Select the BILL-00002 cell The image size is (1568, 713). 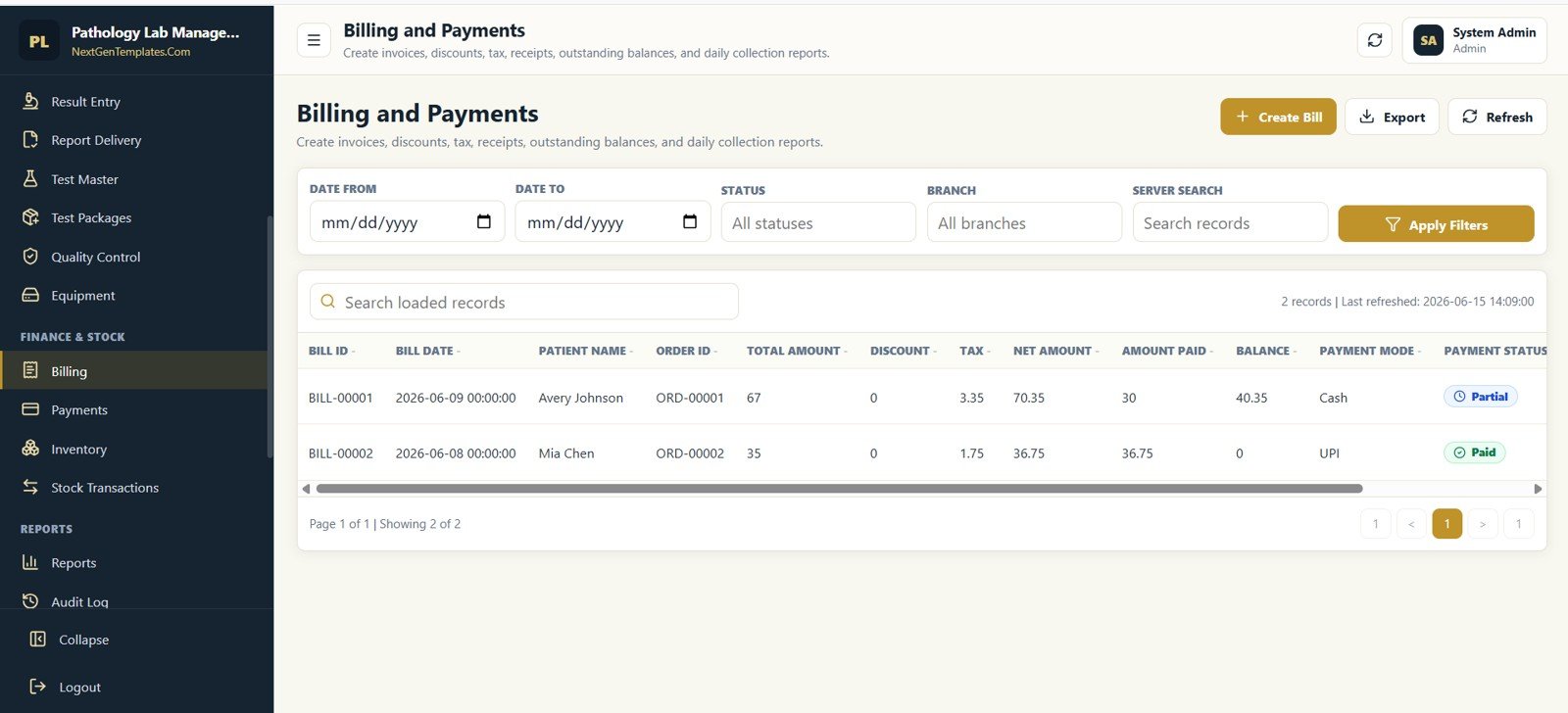tap(341, 453)
